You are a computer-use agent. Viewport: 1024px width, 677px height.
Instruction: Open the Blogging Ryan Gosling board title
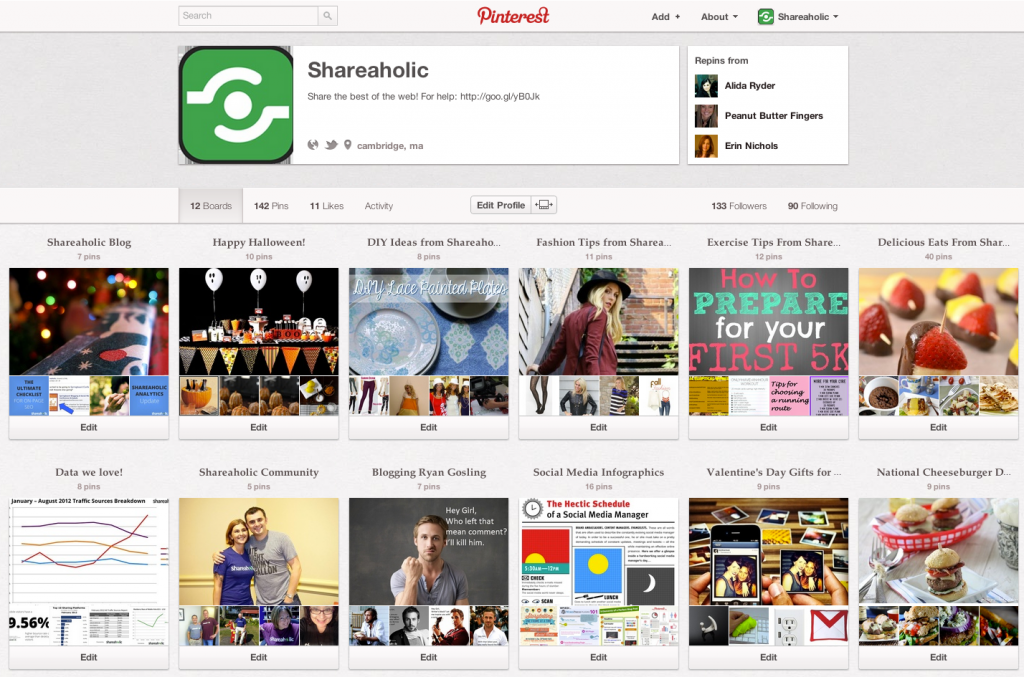pyautogui.click(x=428, y=472)
